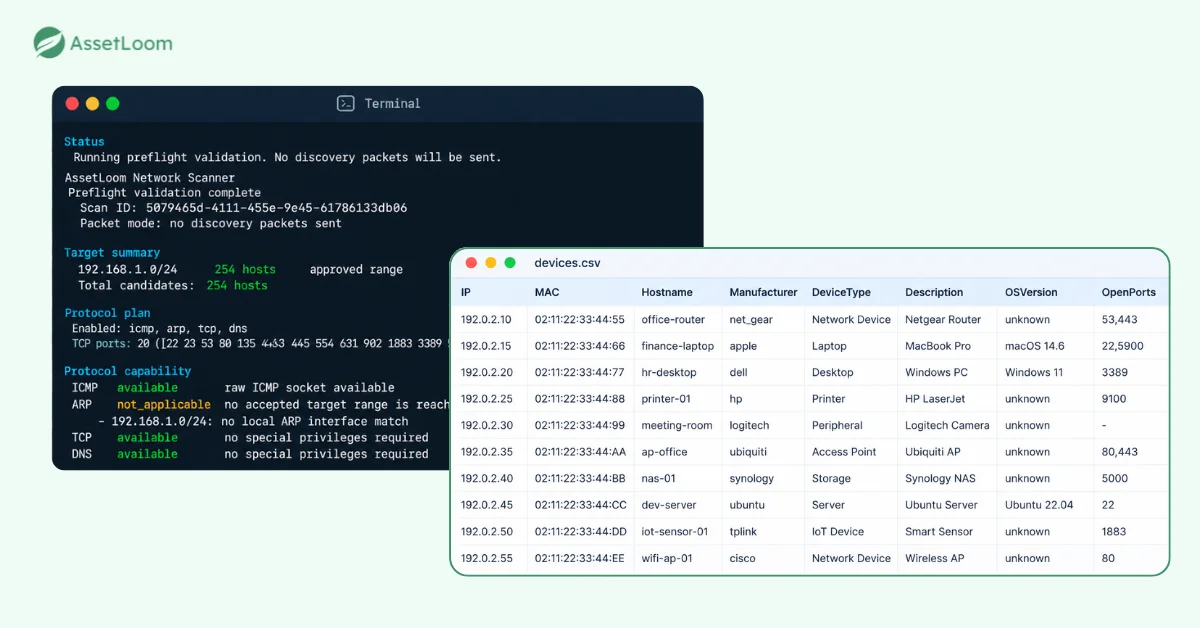Select the MAC column header
Viewport: 1200px width, 628px height.
tap(547, 293)
